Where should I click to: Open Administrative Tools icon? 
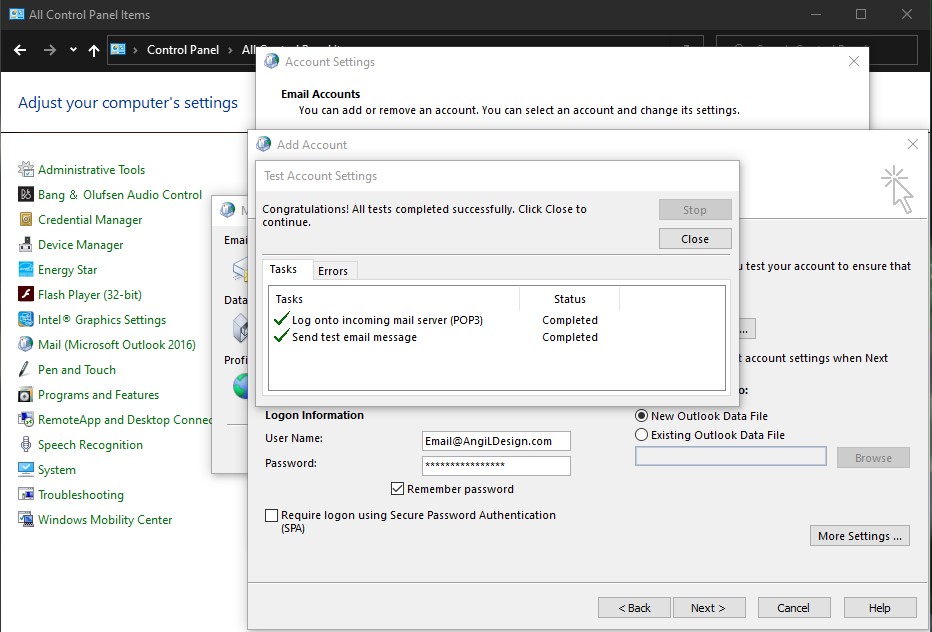(26, 169)
